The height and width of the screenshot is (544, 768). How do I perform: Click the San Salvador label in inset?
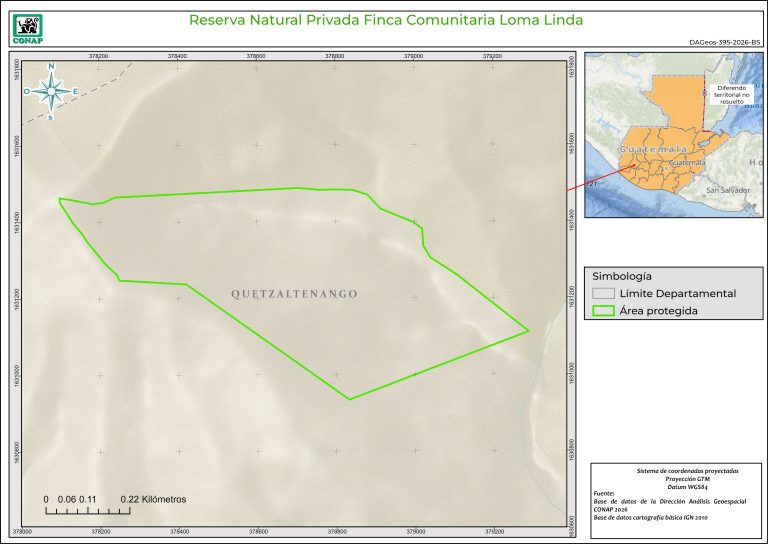[728, 190]
